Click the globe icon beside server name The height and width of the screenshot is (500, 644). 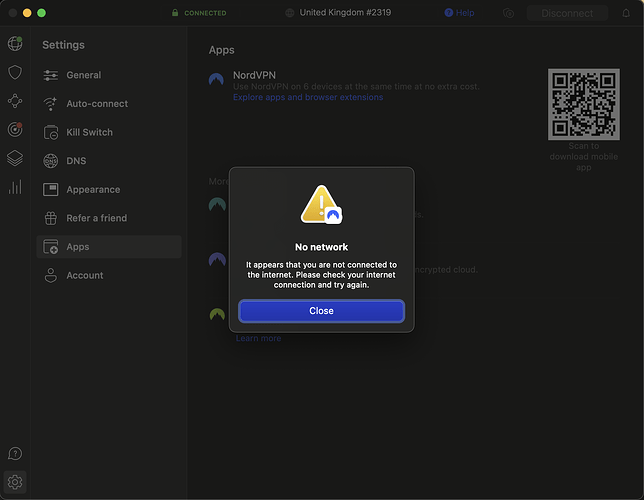click(x=290, y=13)
